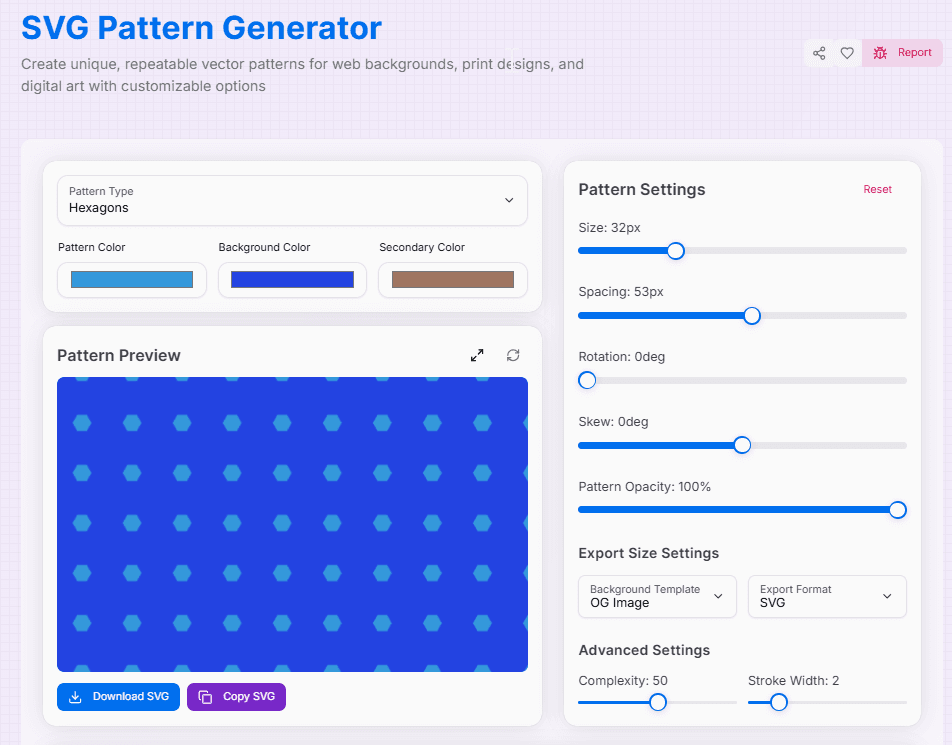Image resolution: width=952 pixels, height=745 pixels.
Task: Open the Pattern Color swatch
Action: click(131, 280)
